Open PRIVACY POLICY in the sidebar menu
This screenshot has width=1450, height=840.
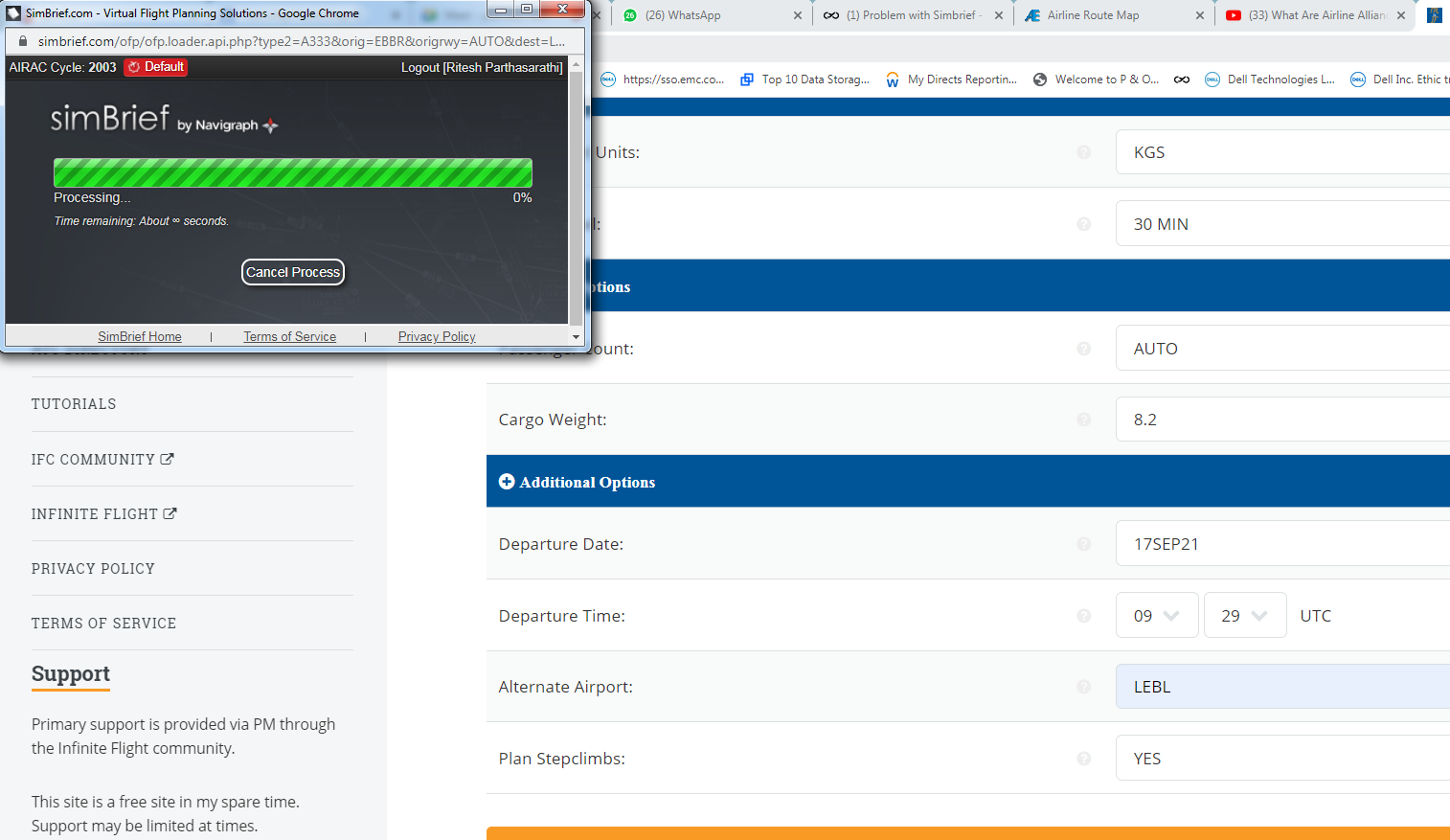(93, 569)
